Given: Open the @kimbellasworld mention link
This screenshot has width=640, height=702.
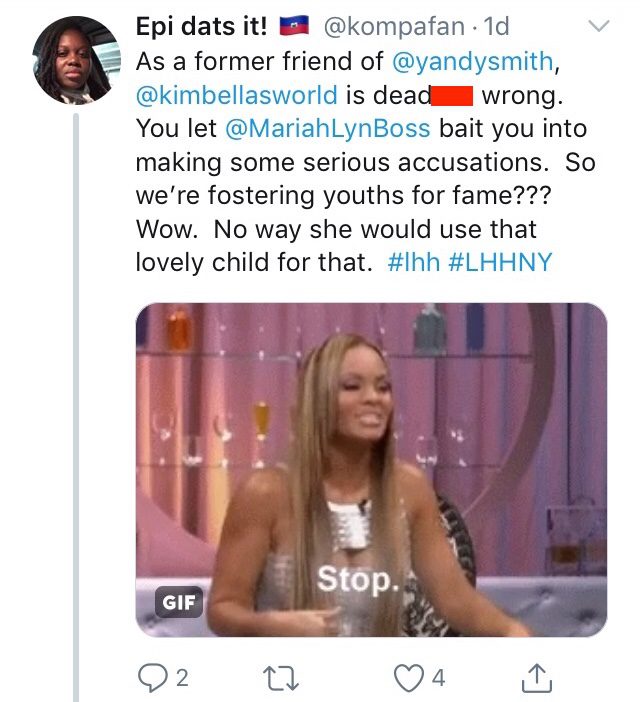Looking at the screenshot, I should pyautogui.click(x=237, y=95).
